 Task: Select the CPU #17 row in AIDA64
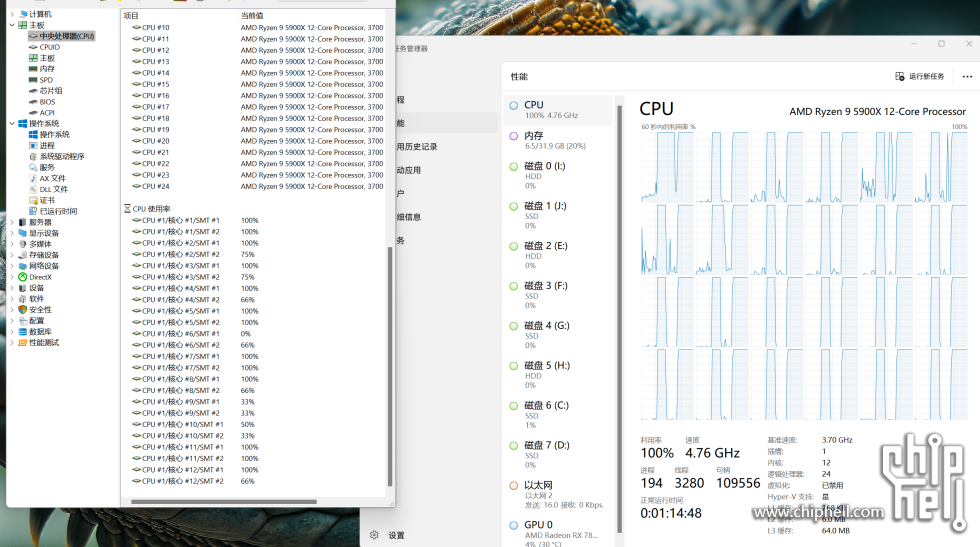click(x=253, y=107)
